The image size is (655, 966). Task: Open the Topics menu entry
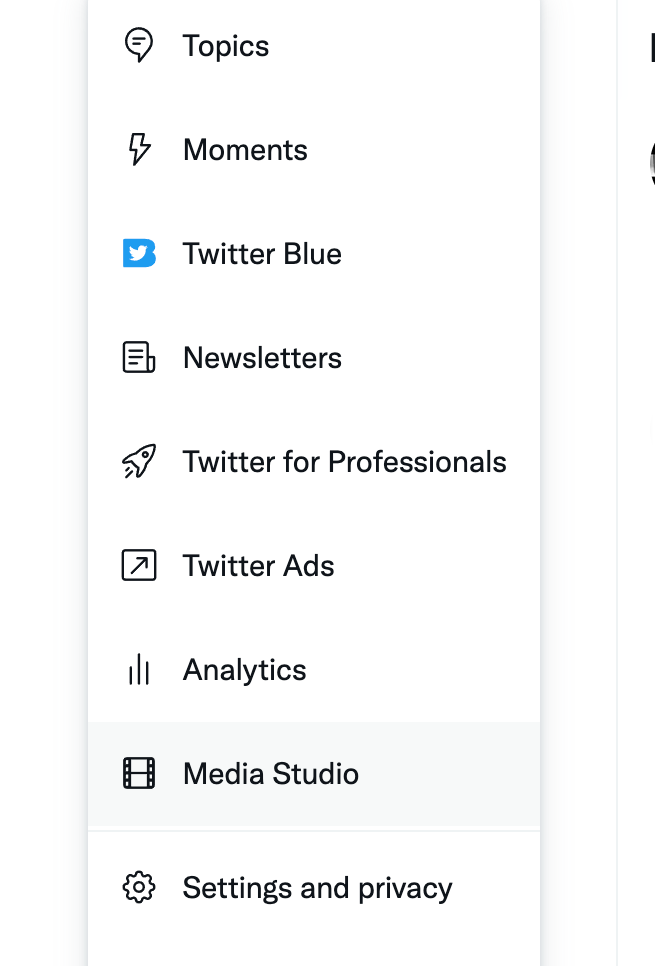click(226, 46)
